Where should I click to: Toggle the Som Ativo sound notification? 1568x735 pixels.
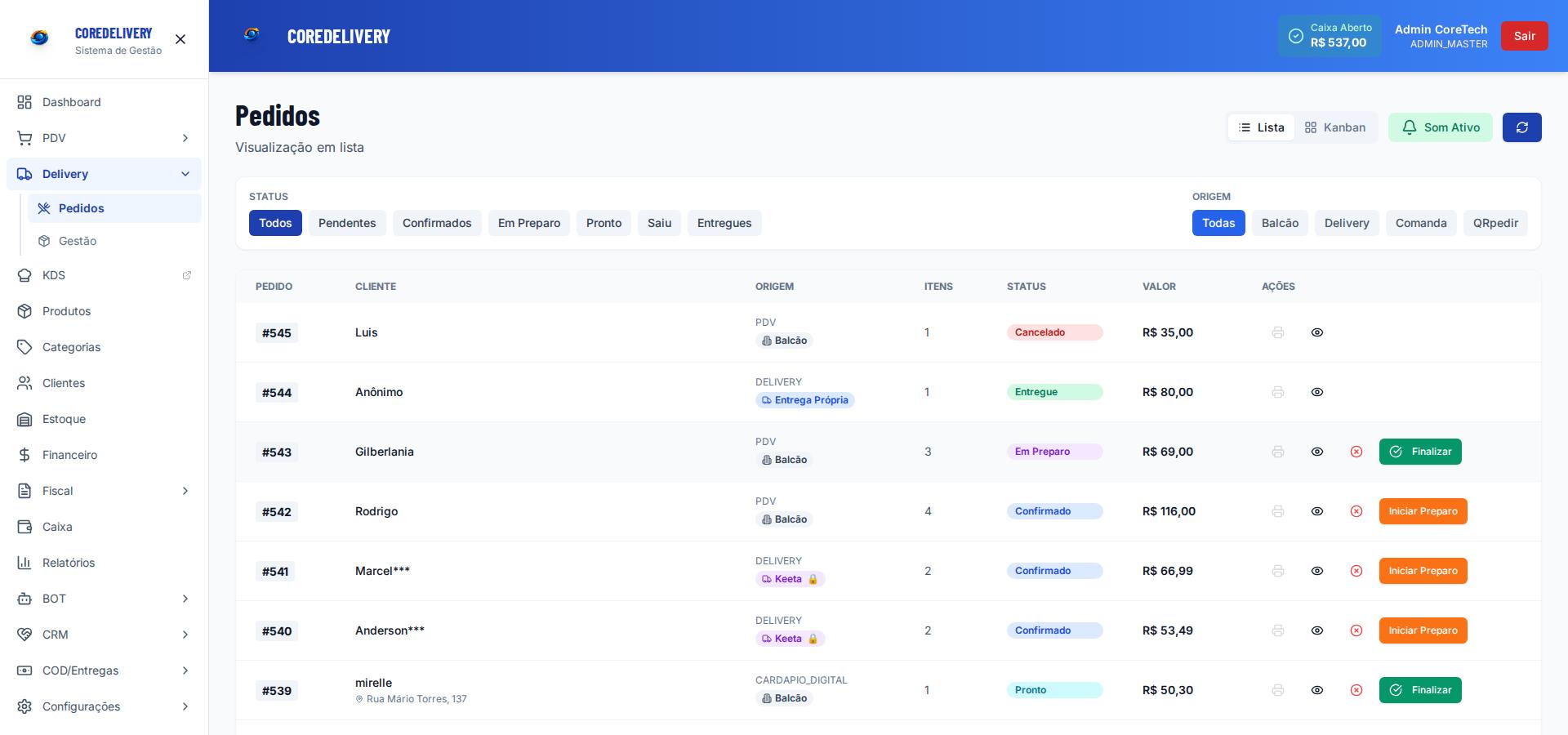point(1440,127)
